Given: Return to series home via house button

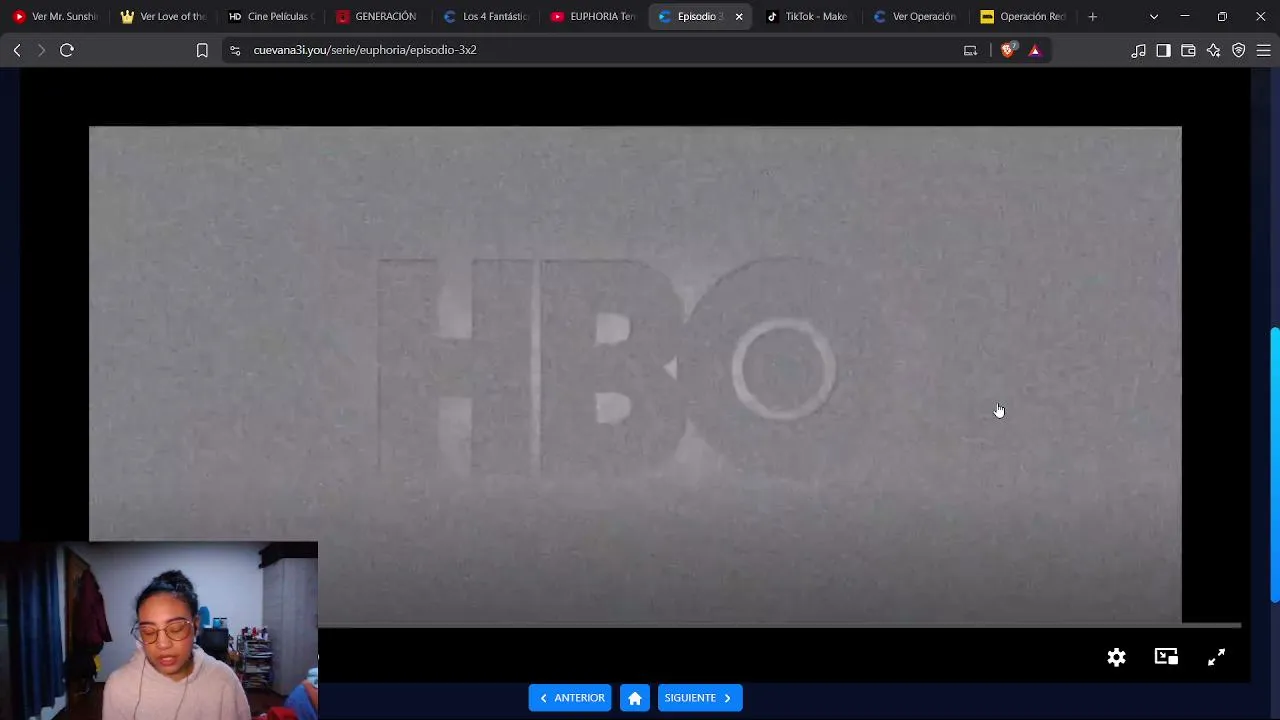Looking at the screenshot, I should point(635,698).
